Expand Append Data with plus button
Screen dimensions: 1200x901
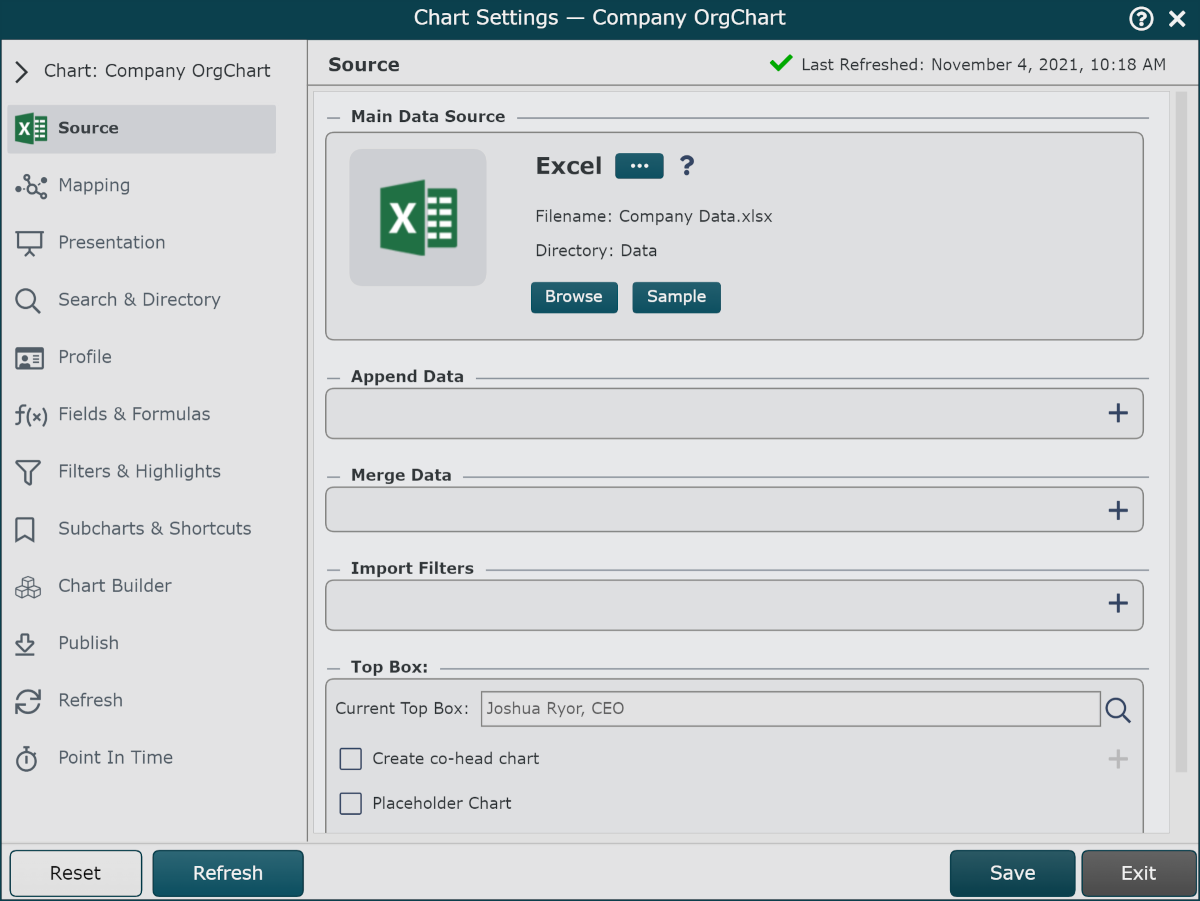tap(1118, 413)
